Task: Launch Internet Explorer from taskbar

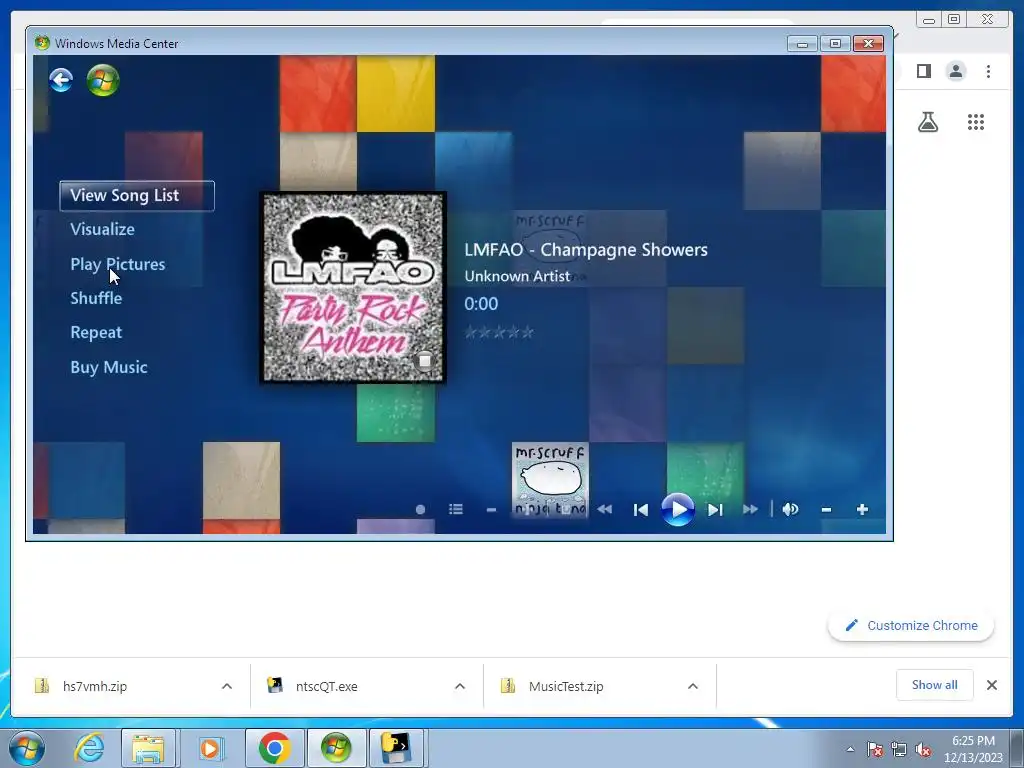Action: pyautogui.click(x=89, y=748)
